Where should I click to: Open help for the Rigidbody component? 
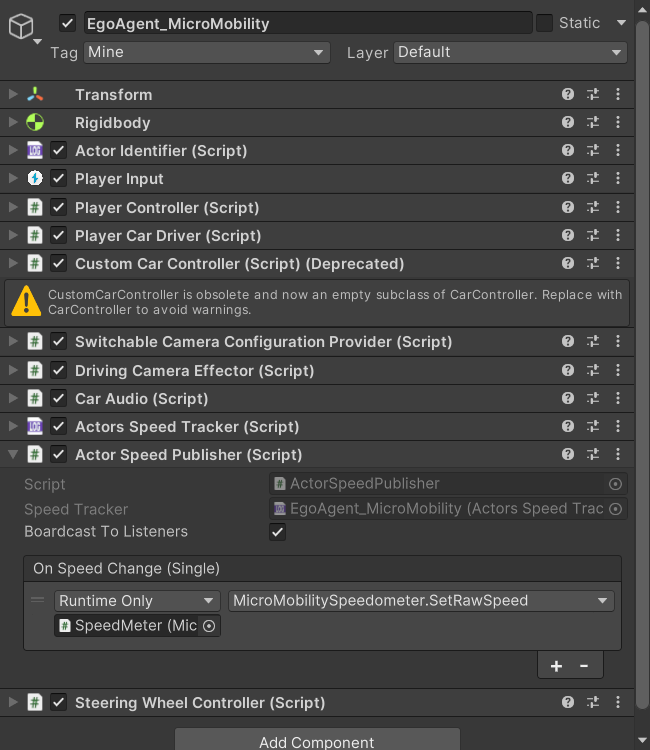tap(568, 122)
